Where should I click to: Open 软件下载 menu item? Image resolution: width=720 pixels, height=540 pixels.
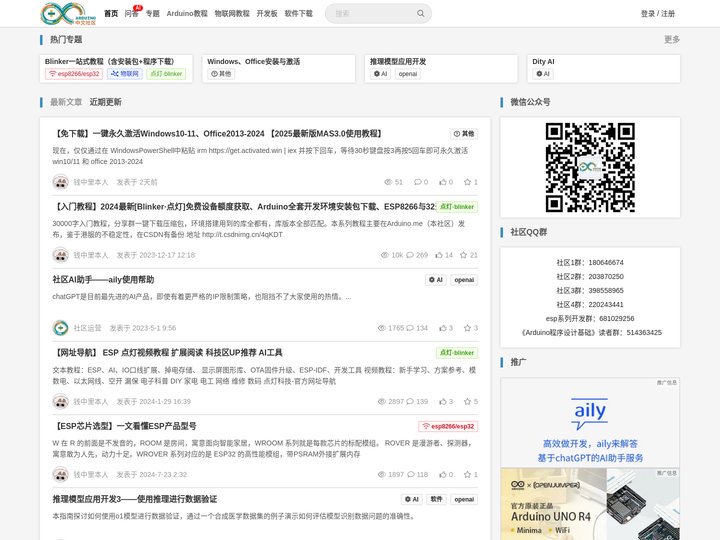click(298, 13)
